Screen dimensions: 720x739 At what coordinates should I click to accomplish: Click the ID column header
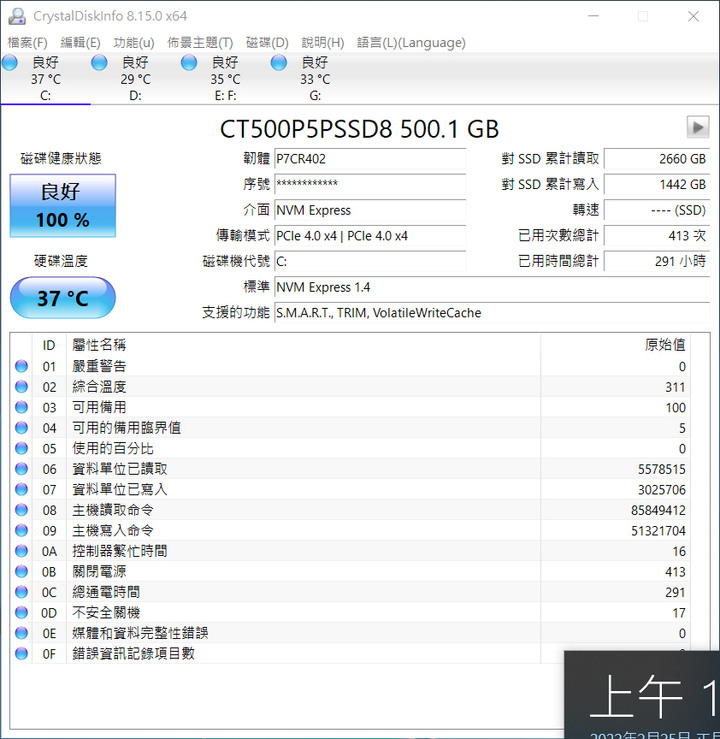pos(49,345)
